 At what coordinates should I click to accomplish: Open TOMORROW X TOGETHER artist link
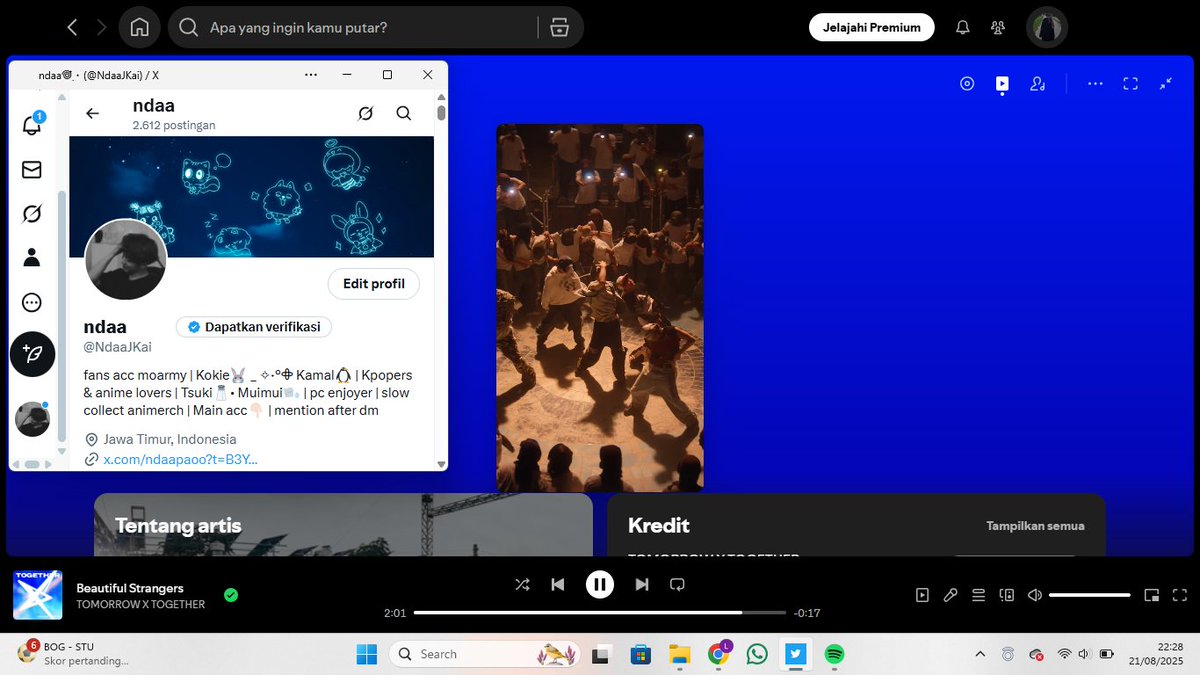(141, 605)
